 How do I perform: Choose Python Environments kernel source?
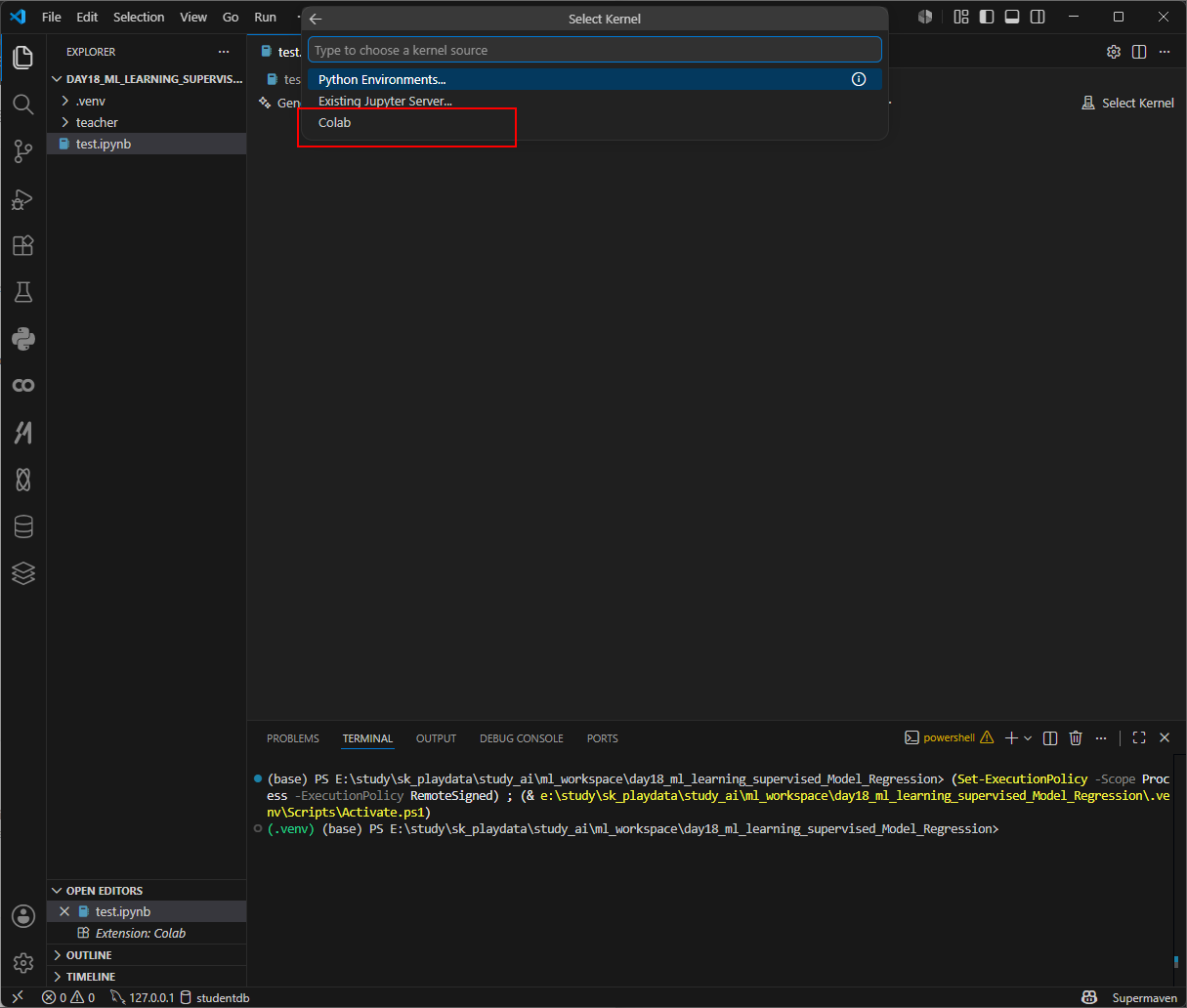(595, 79)
